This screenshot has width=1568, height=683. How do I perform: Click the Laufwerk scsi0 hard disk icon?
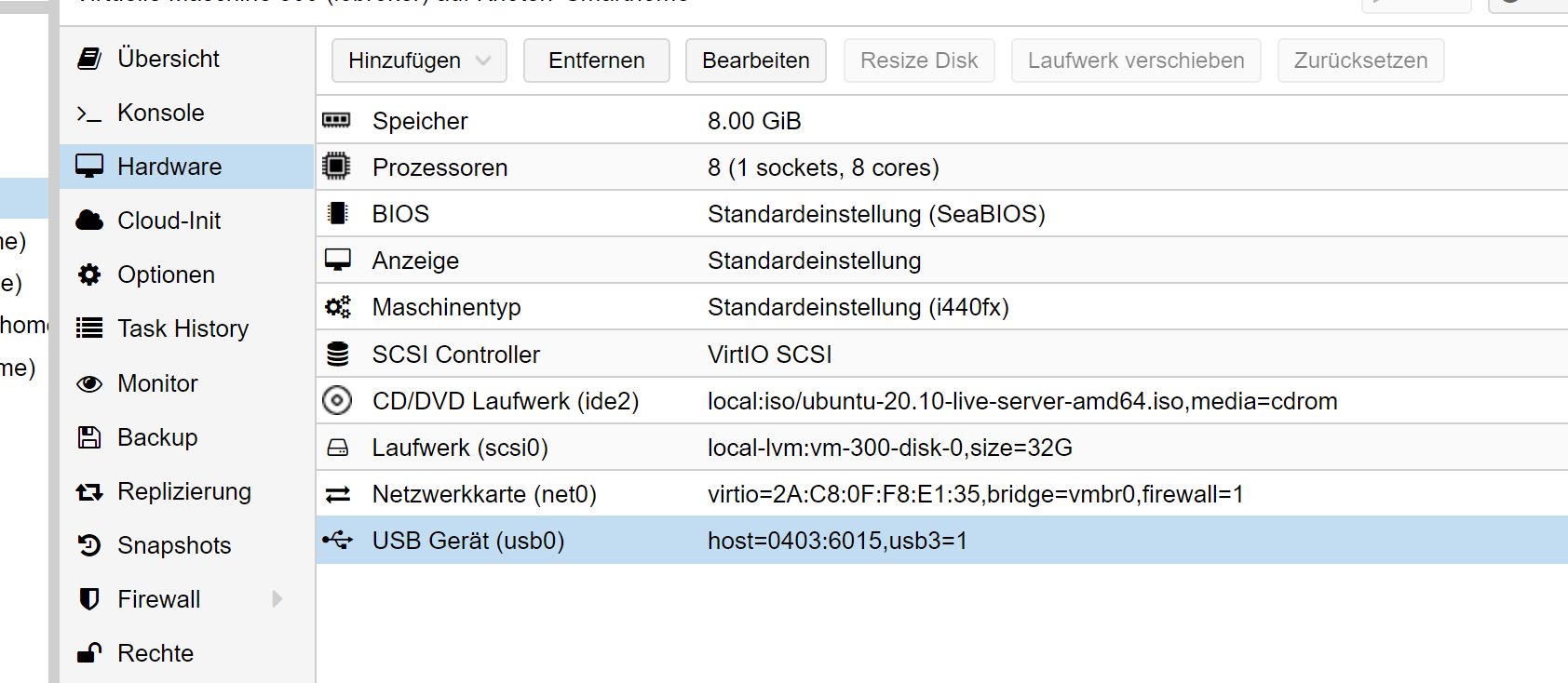tap(337, 448)
